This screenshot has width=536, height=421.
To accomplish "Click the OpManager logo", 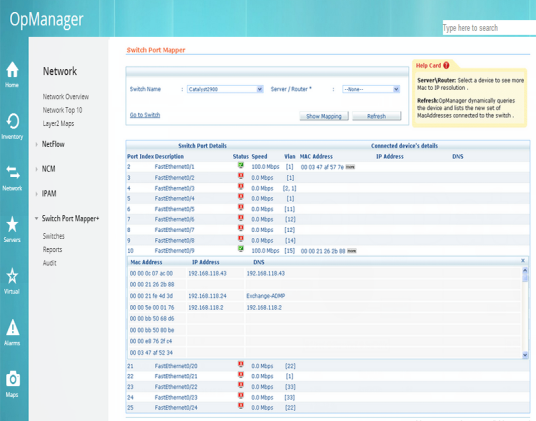I will click(x=46, y=19).
